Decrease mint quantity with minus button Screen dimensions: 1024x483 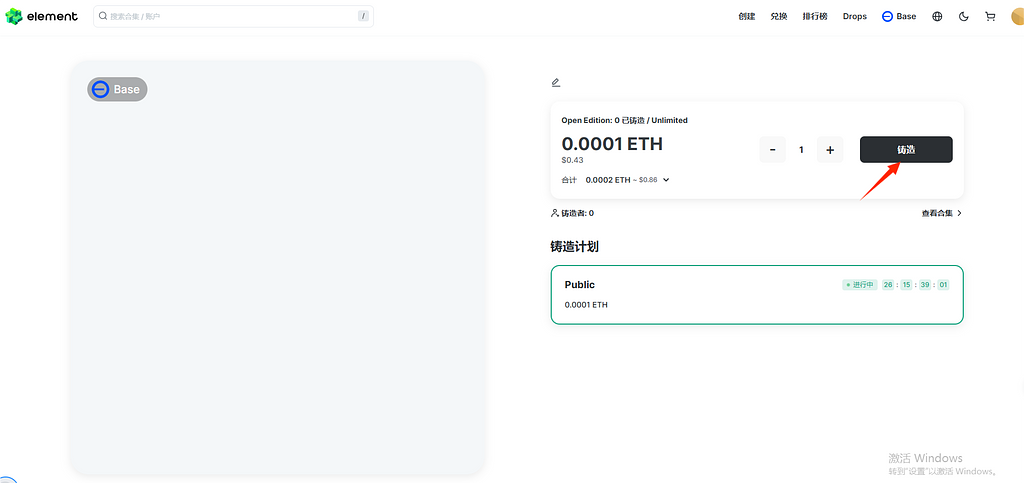(772, 150)
